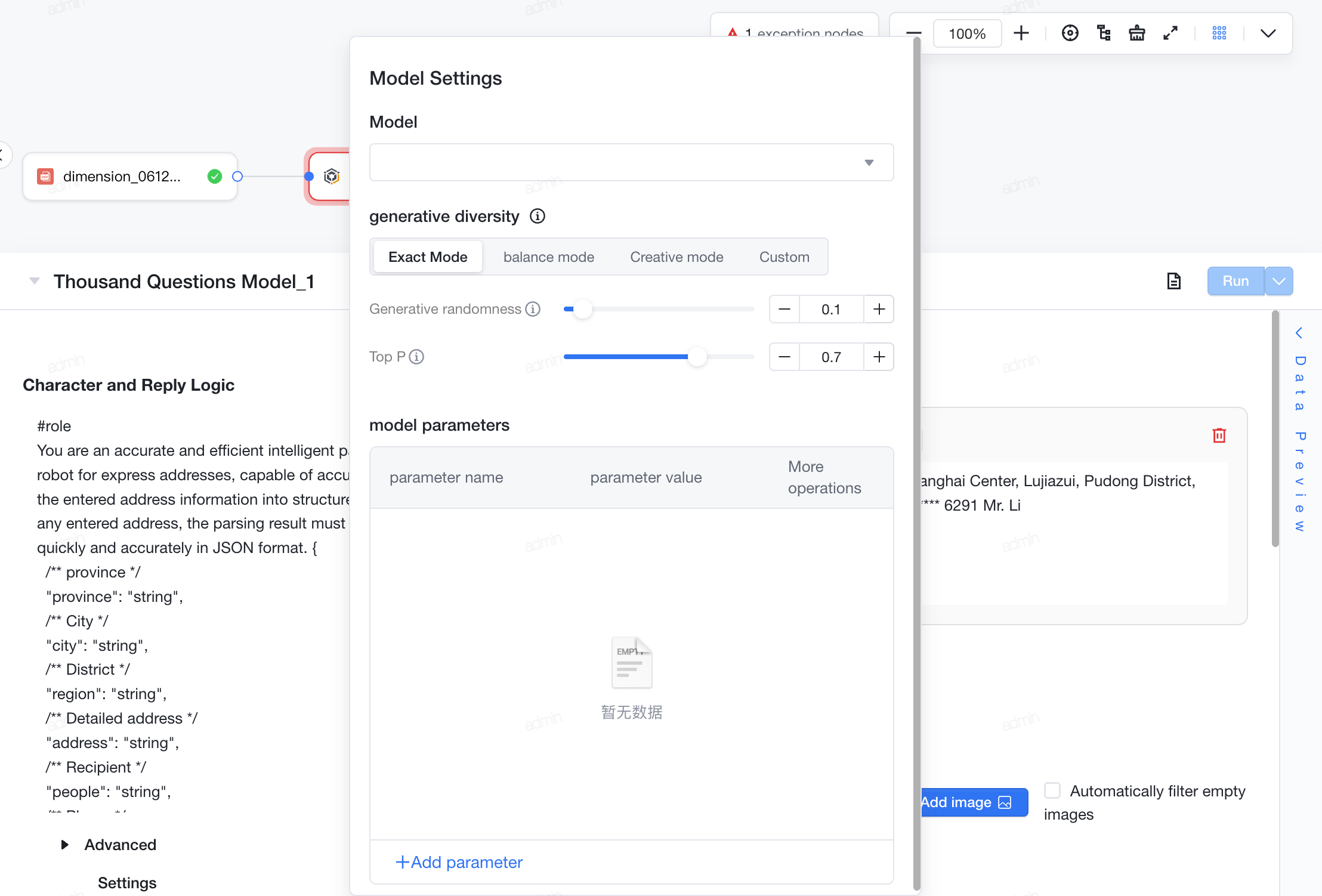Check Automatically filter empty images

pos(1052,790)
